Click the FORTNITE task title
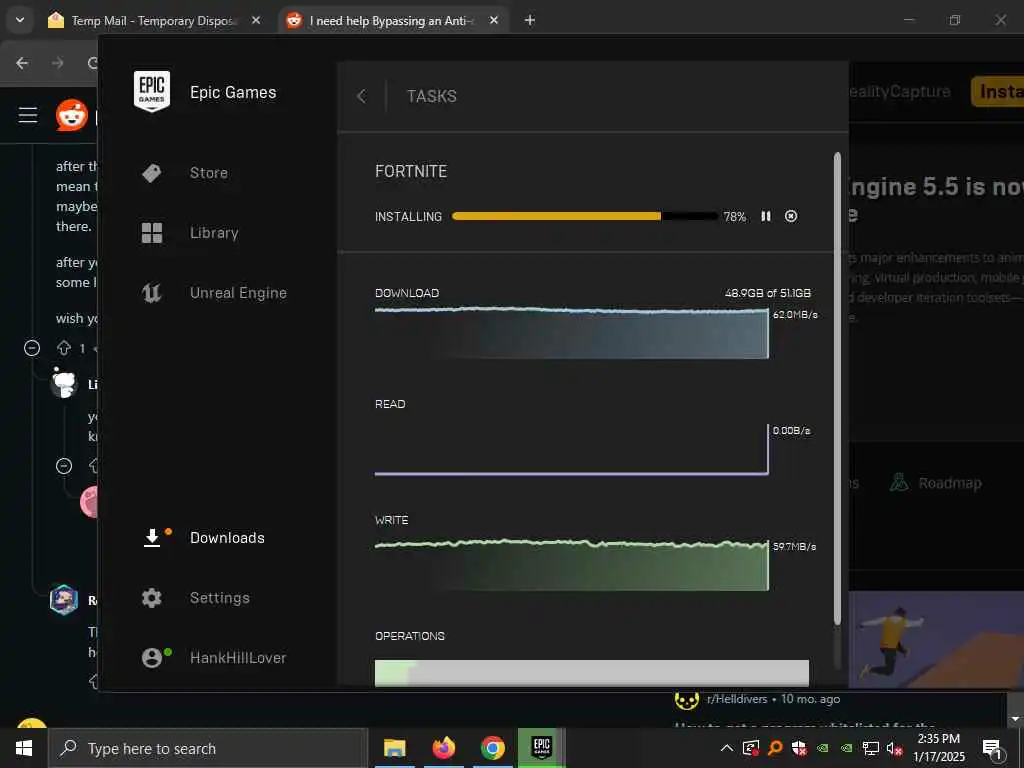The image size is (1024, 768). tap(411, 172)
